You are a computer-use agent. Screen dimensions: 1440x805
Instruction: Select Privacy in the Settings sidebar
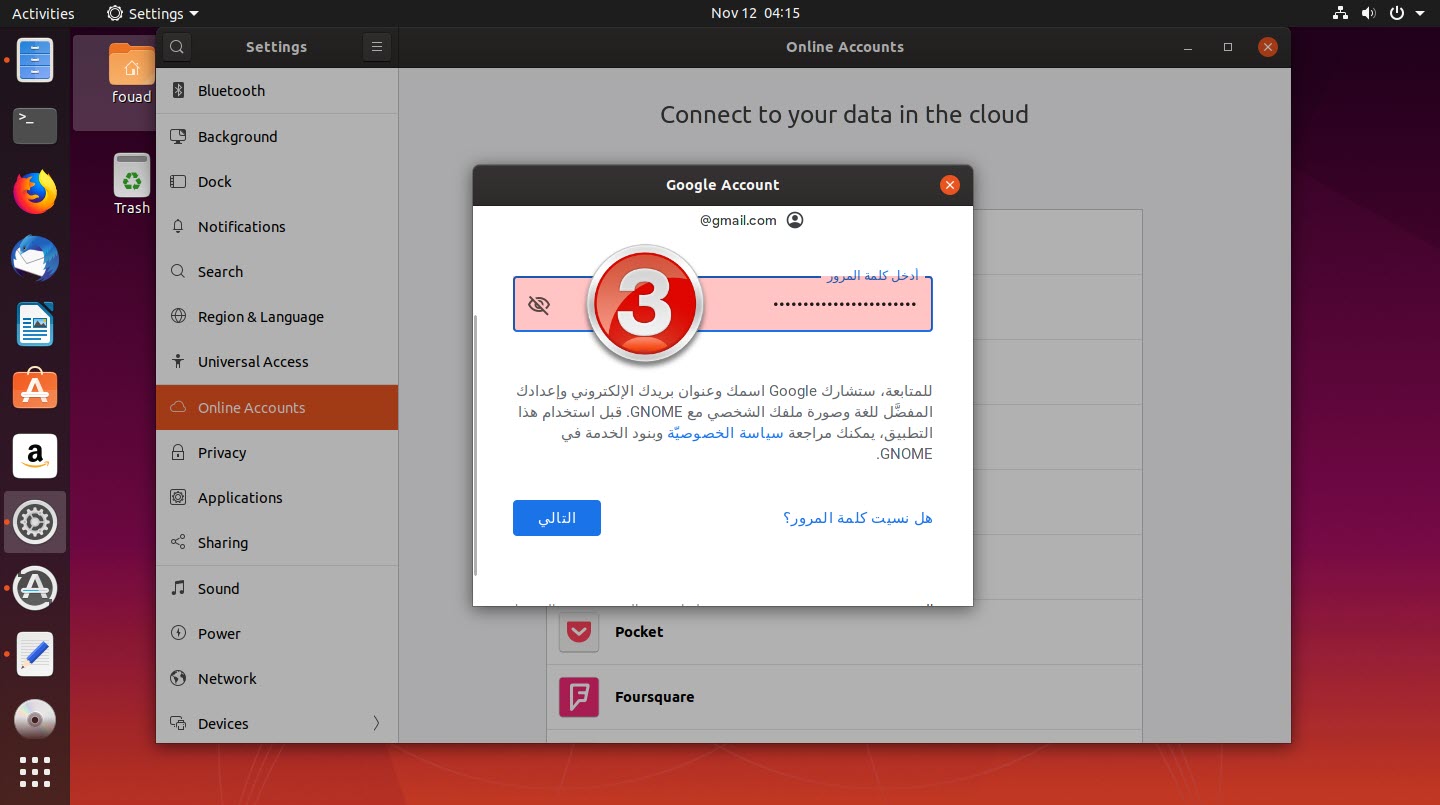tap(277, 453)
